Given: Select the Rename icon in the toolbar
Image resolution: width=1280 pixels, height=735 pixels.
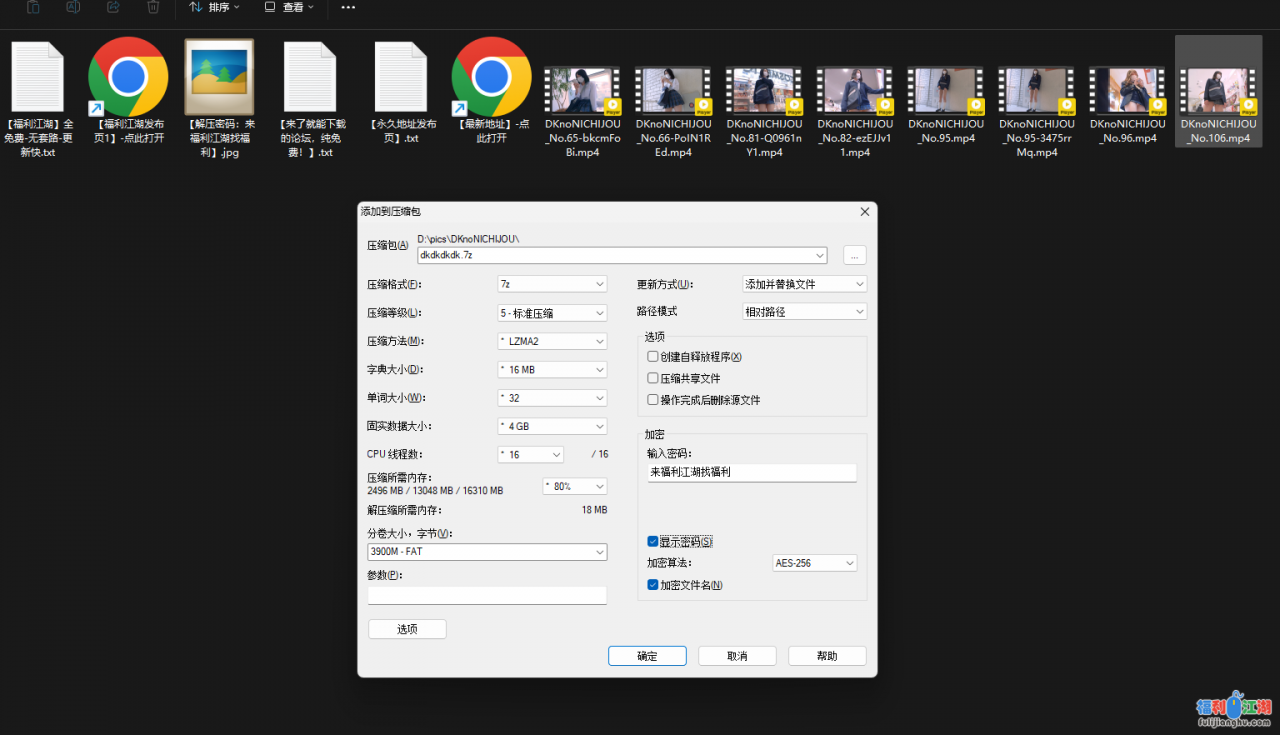Looking at the screenshot, I should coord(73,8).
